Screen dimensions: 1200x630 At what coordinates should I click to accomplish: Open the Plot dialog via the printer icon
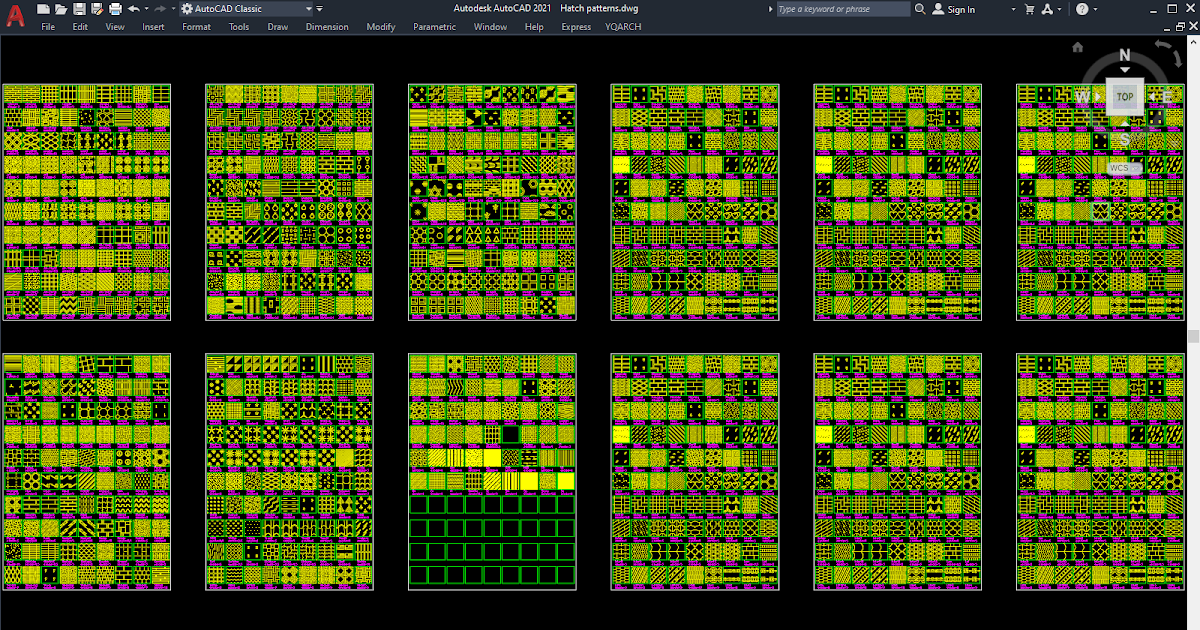tap(115, 8)
